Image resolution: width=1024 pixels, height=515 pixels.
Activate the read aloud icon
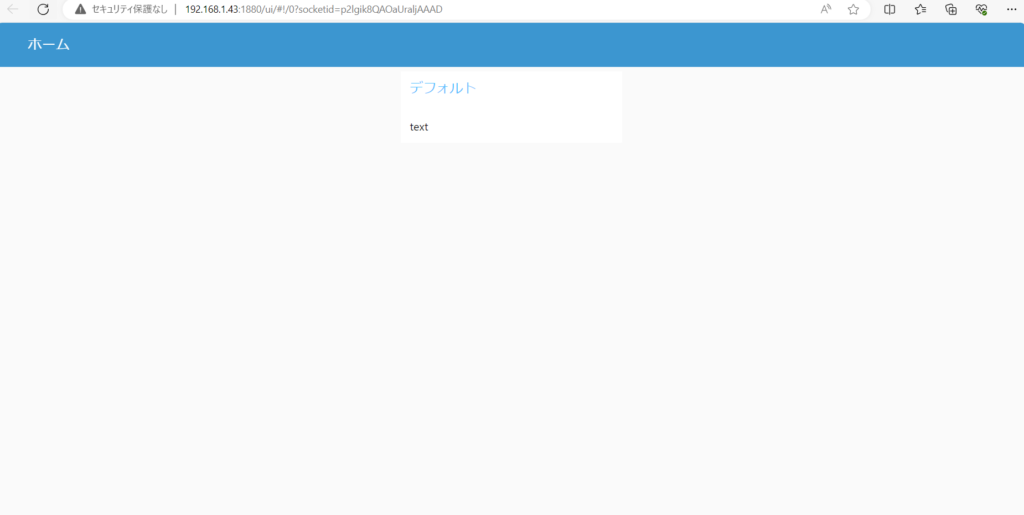point(826,9)
